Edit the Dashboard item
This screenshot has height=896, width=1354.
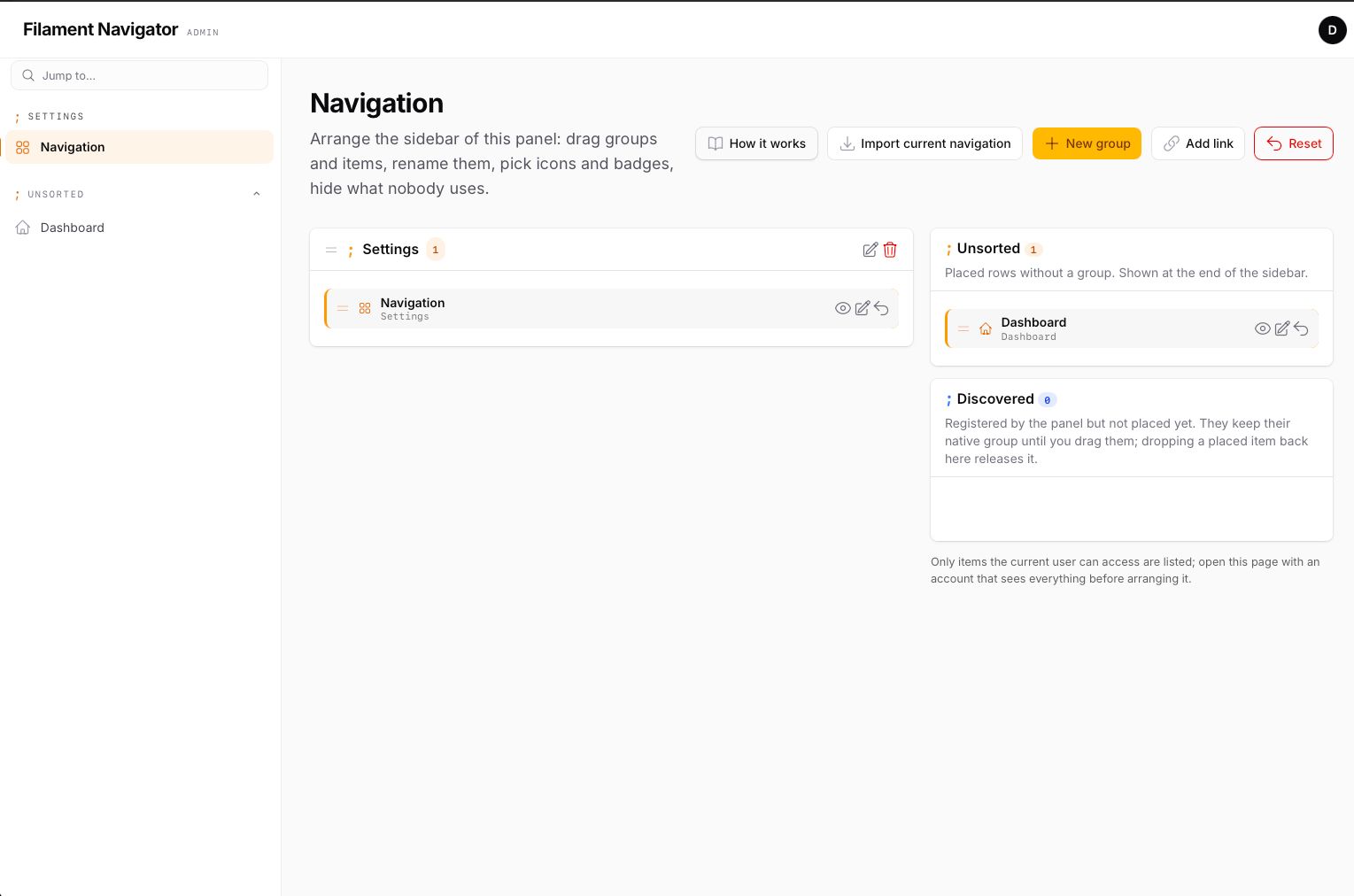click(x=1282, y=328)
